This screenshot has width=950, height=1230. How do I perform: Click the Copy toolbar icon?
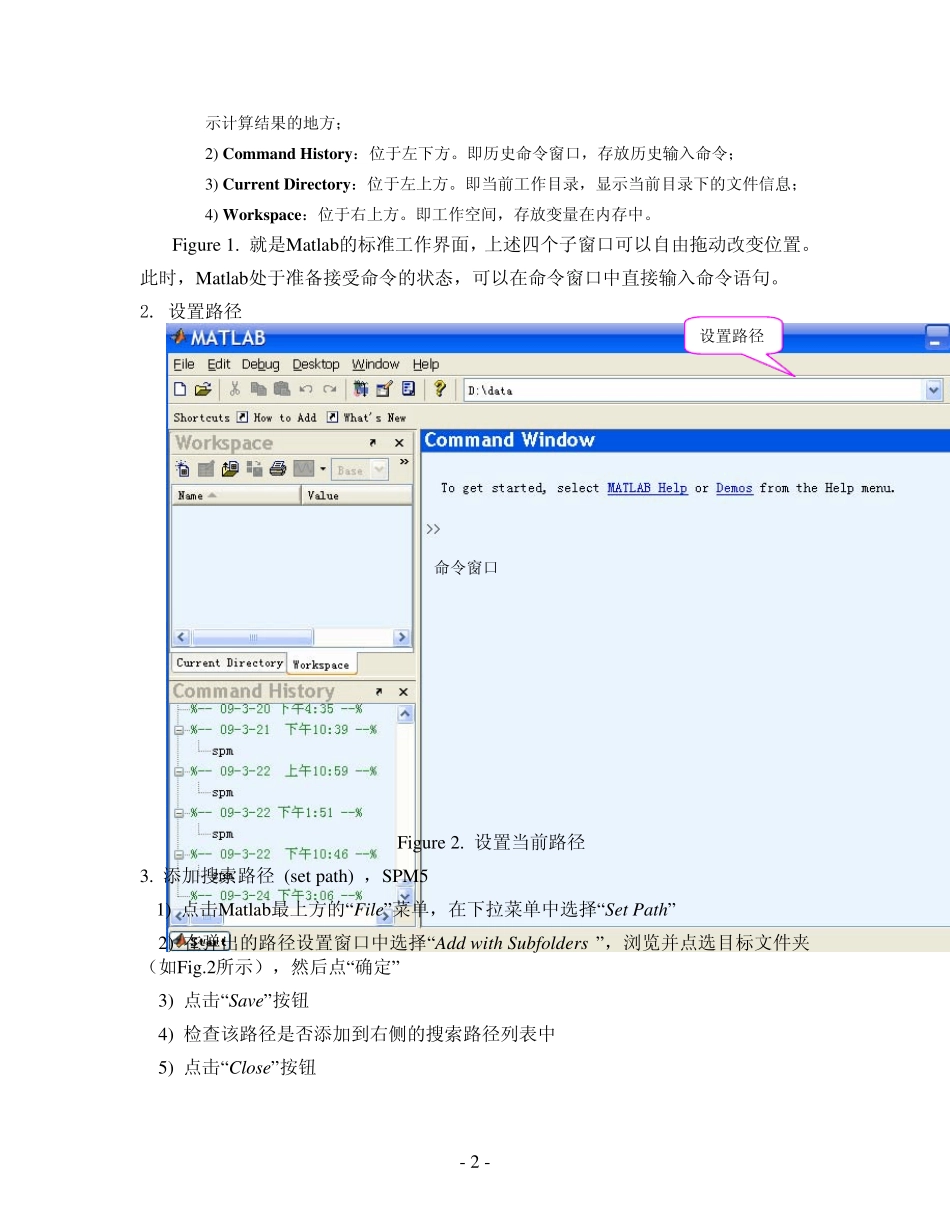pos(259,389)
